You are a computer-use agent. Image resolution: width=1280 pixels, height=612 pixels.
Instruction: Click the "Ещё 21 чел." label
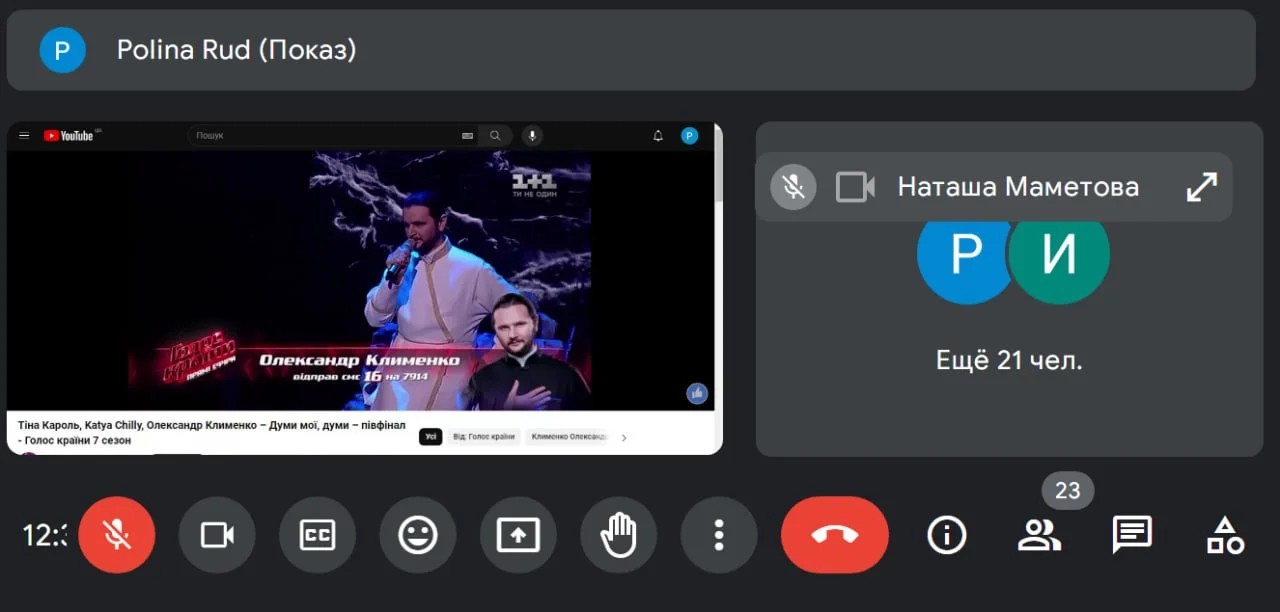[1009, 360]
